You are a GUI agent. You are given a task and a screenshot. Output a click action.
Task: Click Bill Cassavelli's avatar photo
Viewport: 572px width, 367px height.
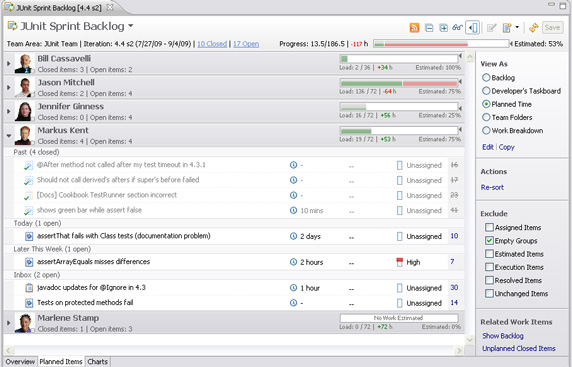point(24,63)
